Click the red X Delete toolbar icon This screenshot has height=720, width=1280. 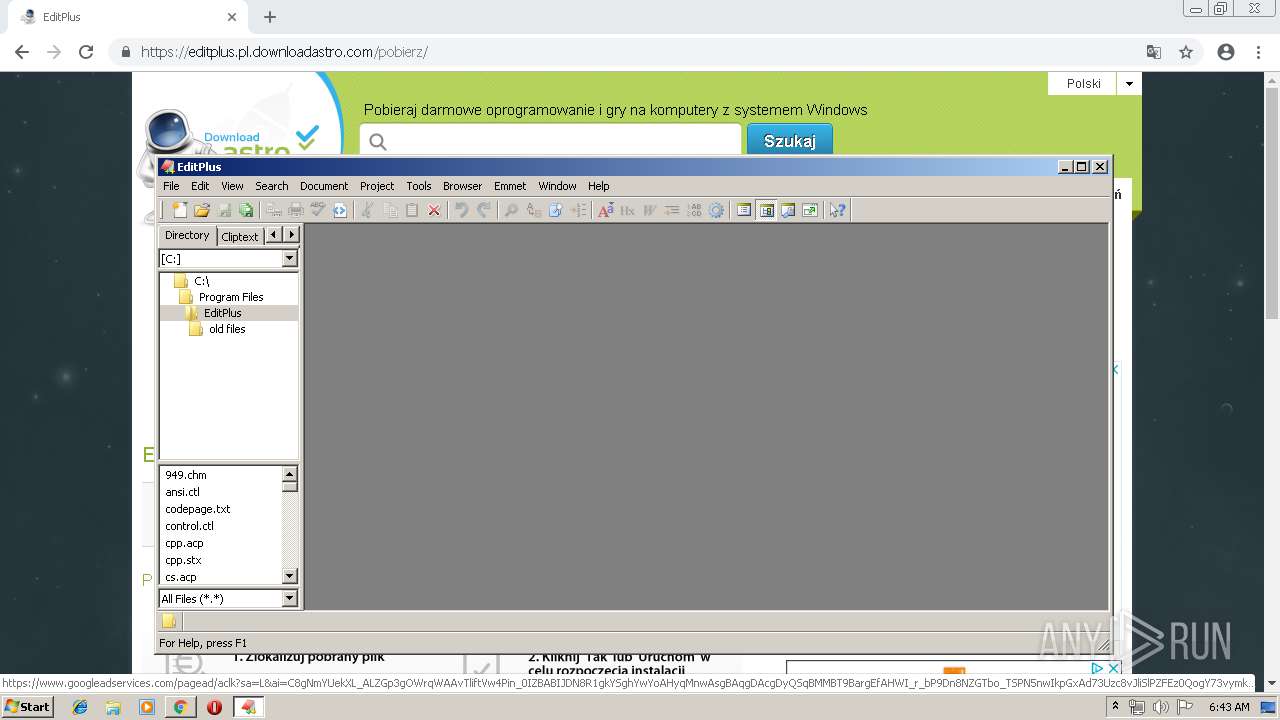434,210
